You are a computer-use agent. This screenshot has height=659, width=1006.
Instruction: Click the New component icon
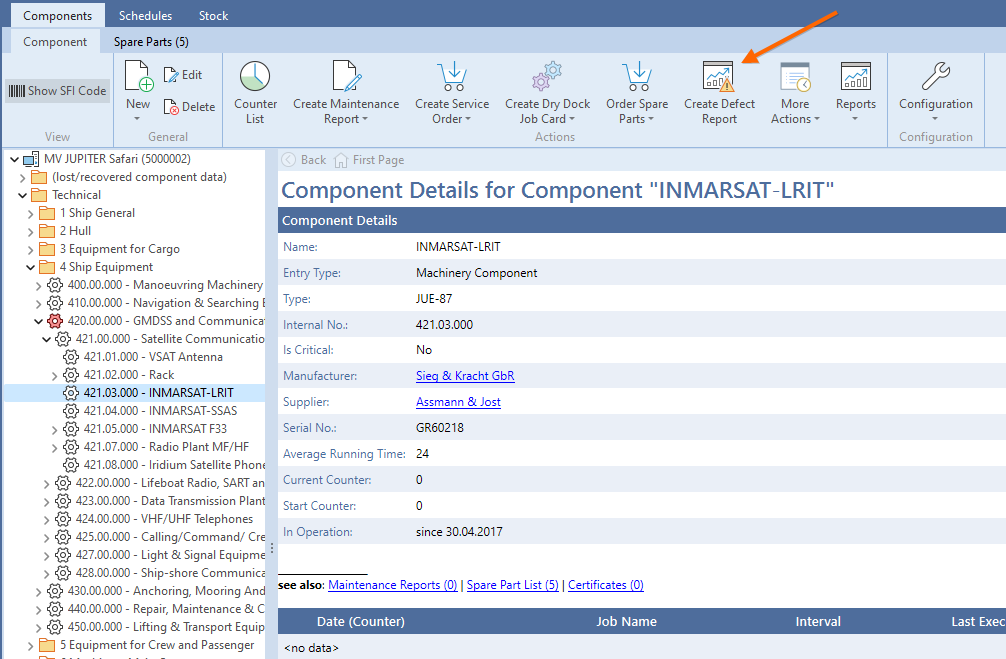(x=139, y=76)
